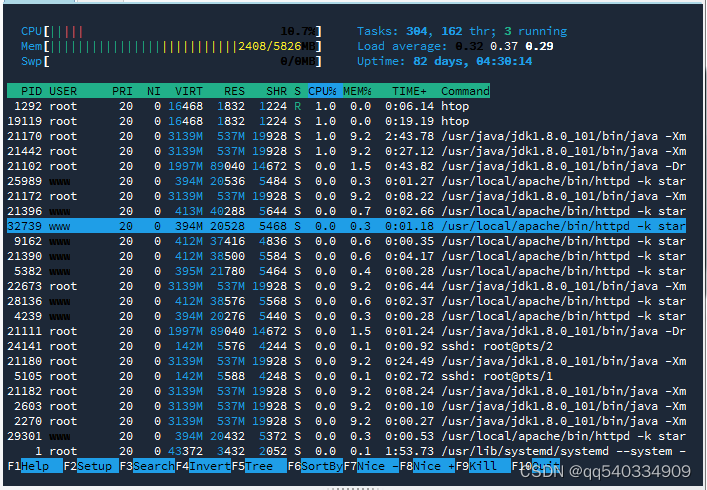
Task: Select httpd process row PID 25989
Action: click(346, 181)
